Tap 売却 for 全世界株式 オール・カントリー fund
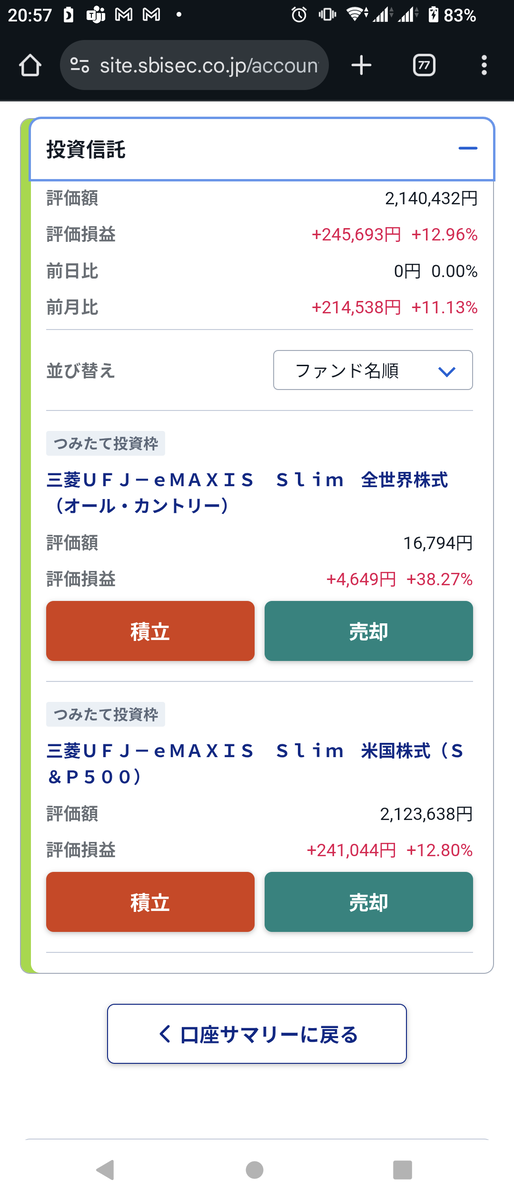 (368, 631)
